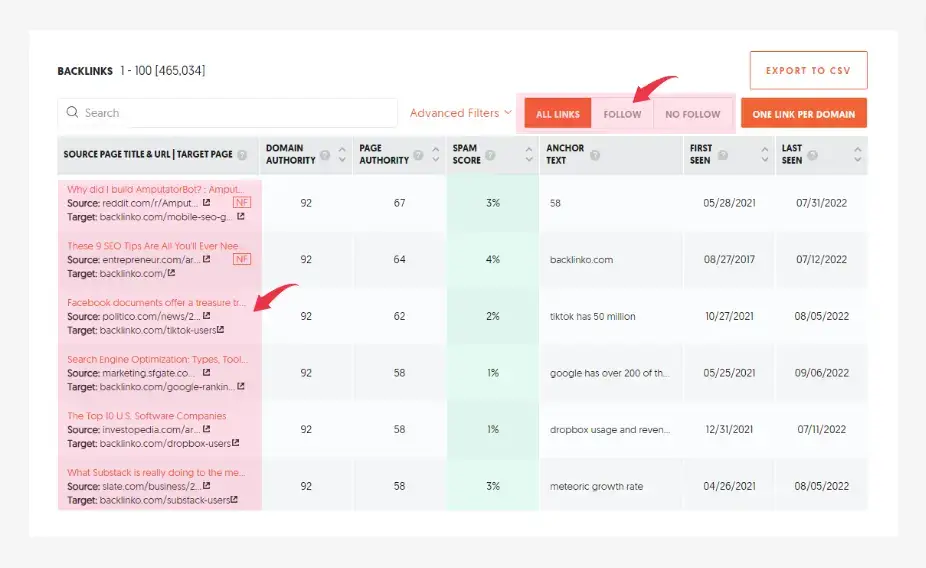Expand the Advanced Filters dropdown
Viewport: 926px width, 568px height.
(460, 113)
